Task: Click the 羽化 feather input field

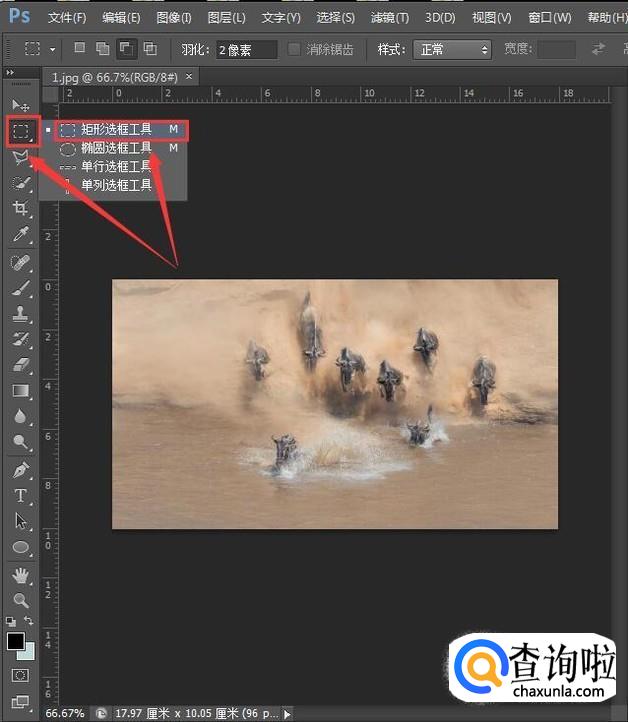Action: [247, 49]
